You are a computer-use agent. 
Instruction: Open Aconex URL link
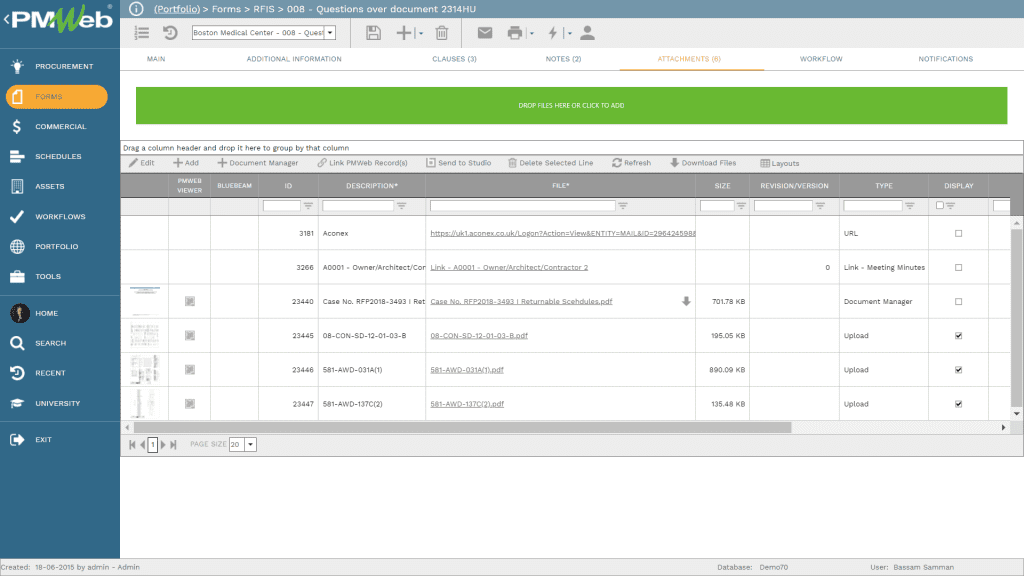pos(563,233)
